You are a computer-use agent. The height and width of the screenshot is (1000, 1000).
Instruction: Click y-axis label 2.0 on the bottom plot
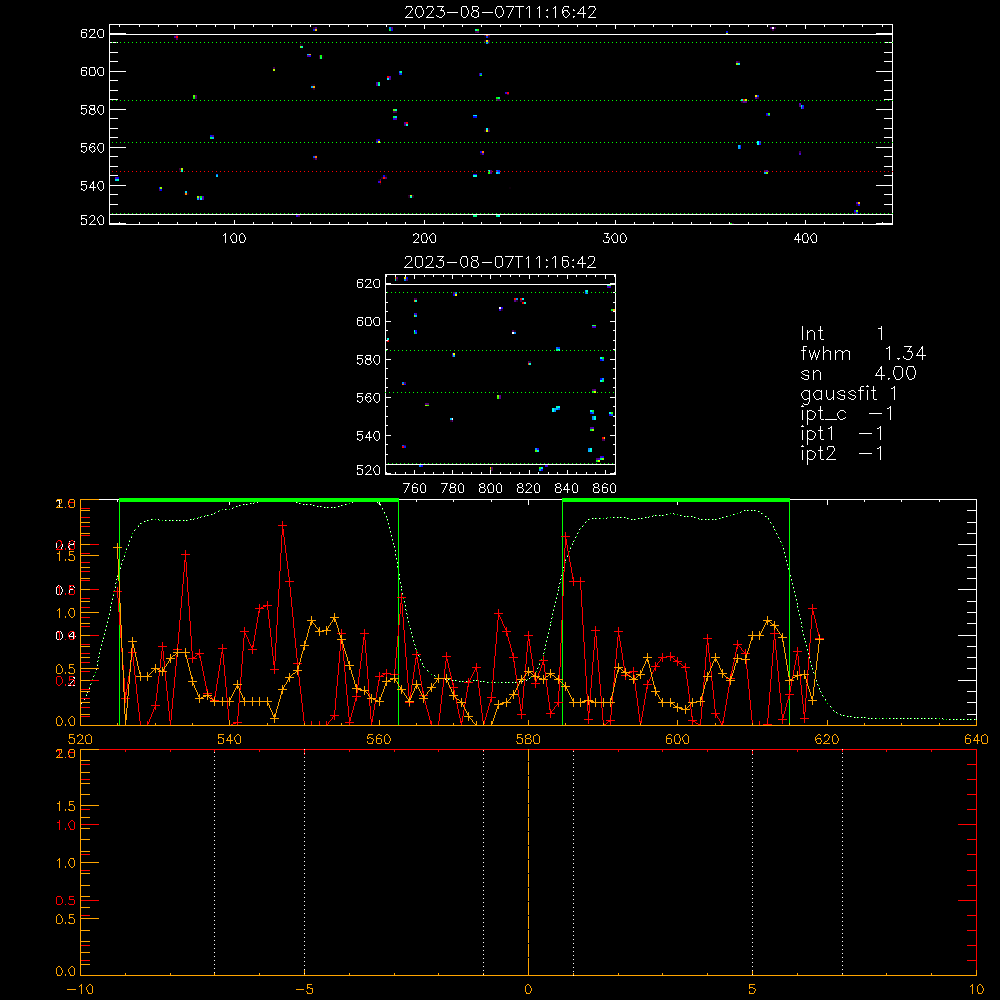[66, 753]
